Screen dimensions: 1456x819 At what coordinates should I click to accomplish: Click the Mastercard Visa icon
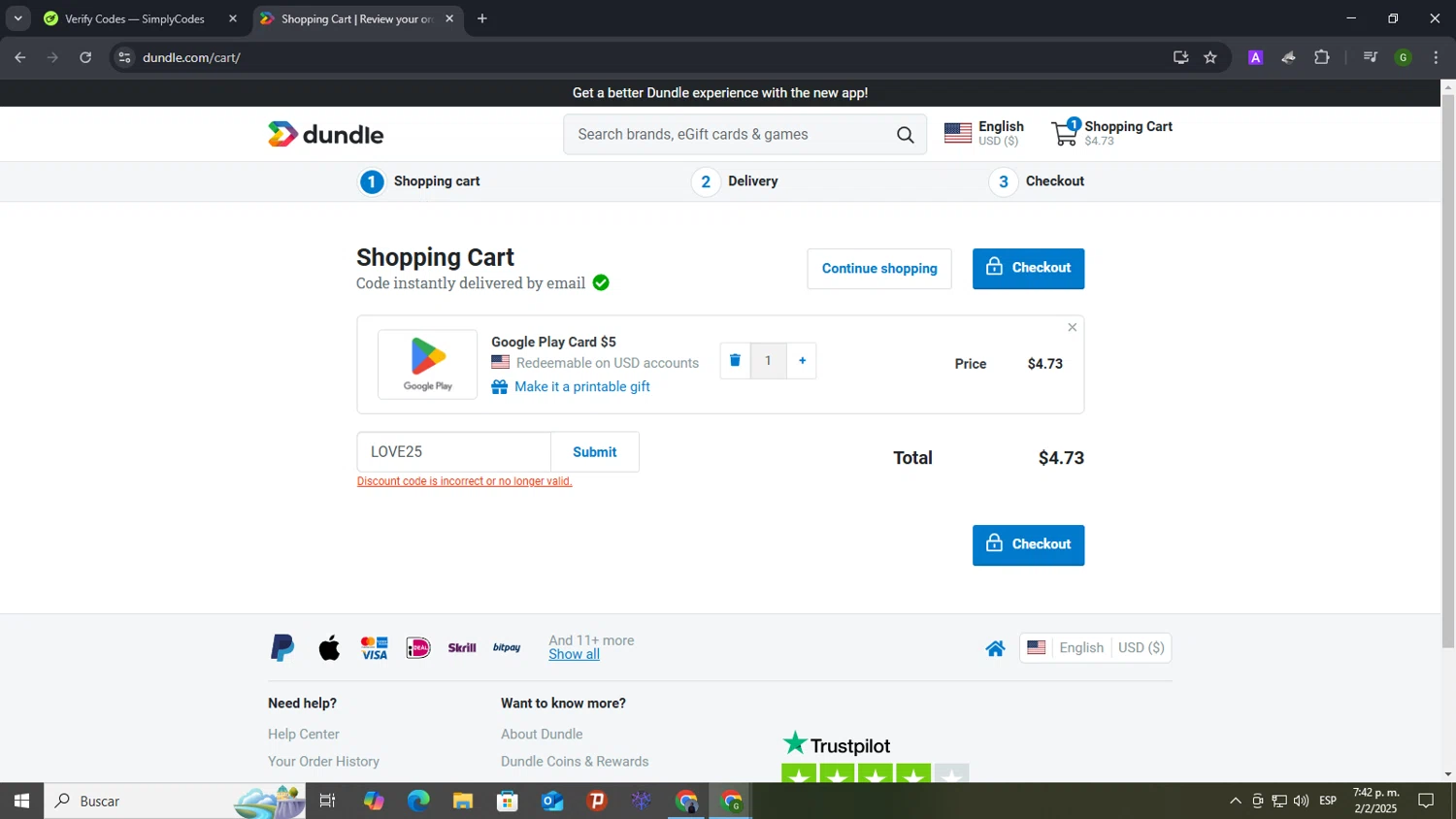(374, 648)
